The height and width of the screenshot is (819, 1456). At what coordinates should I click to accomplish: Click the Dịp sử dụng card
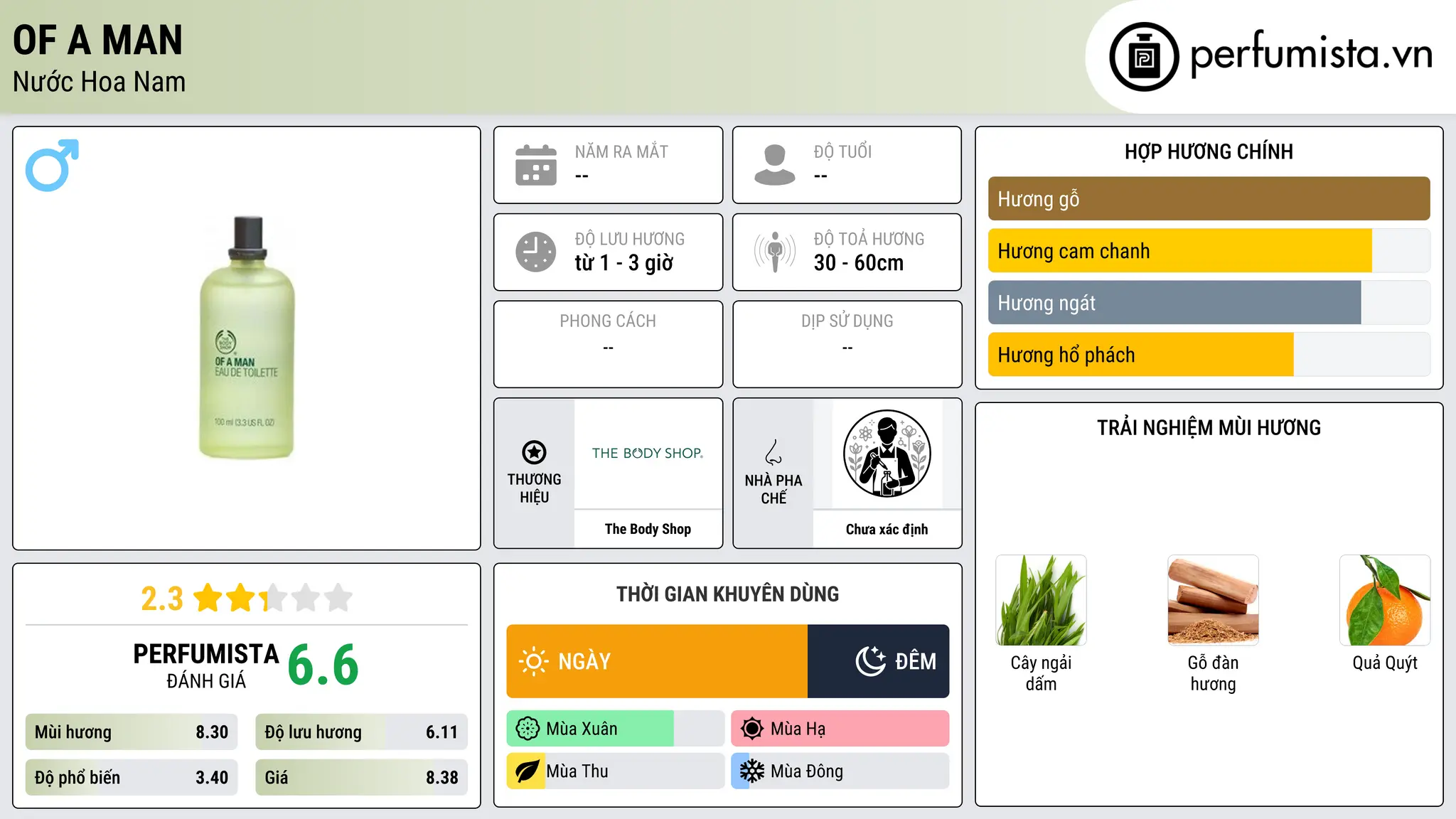847,344
